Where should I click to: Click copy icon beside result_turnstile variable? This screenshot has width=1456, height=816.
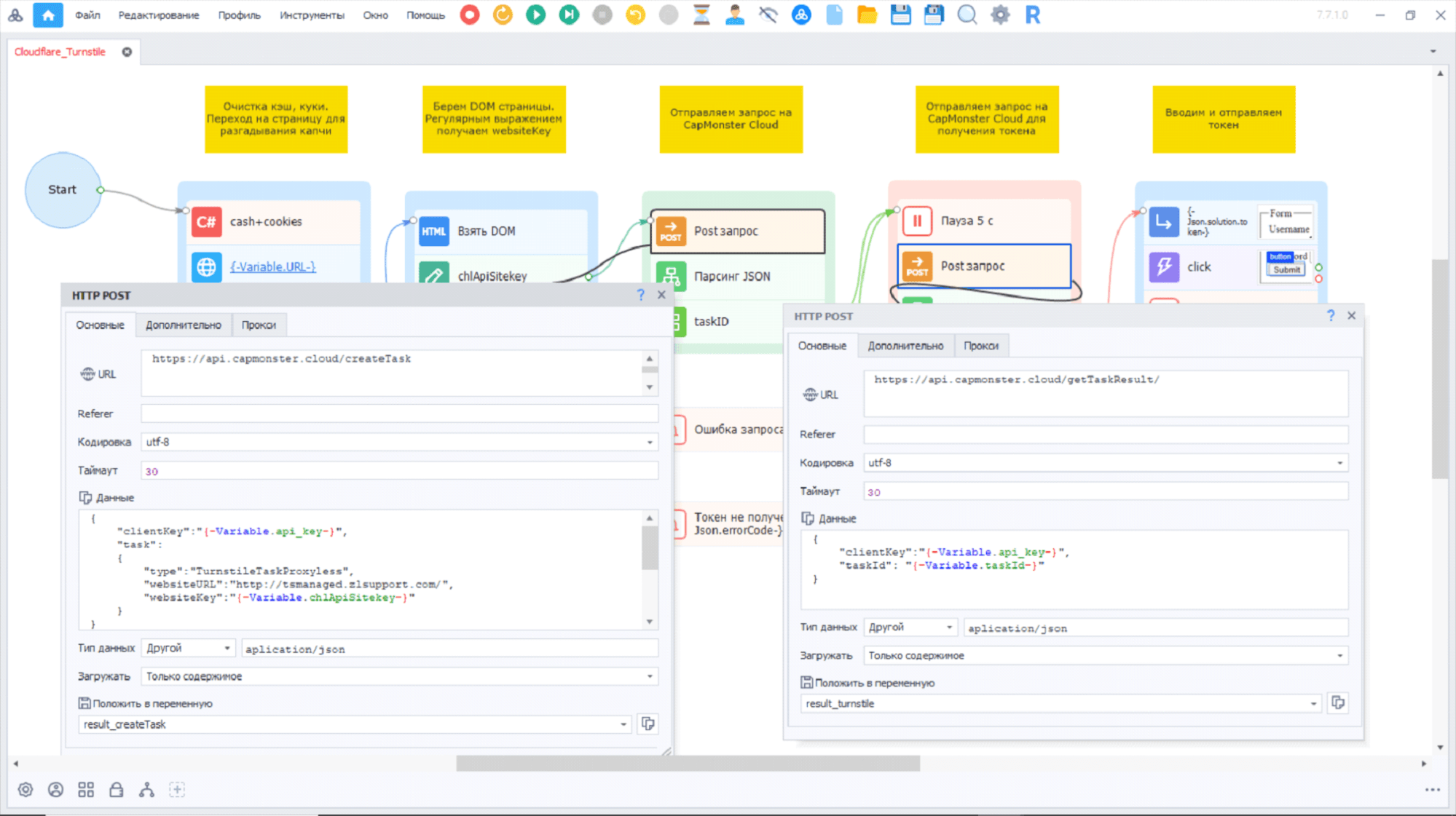pos(1338,702)
